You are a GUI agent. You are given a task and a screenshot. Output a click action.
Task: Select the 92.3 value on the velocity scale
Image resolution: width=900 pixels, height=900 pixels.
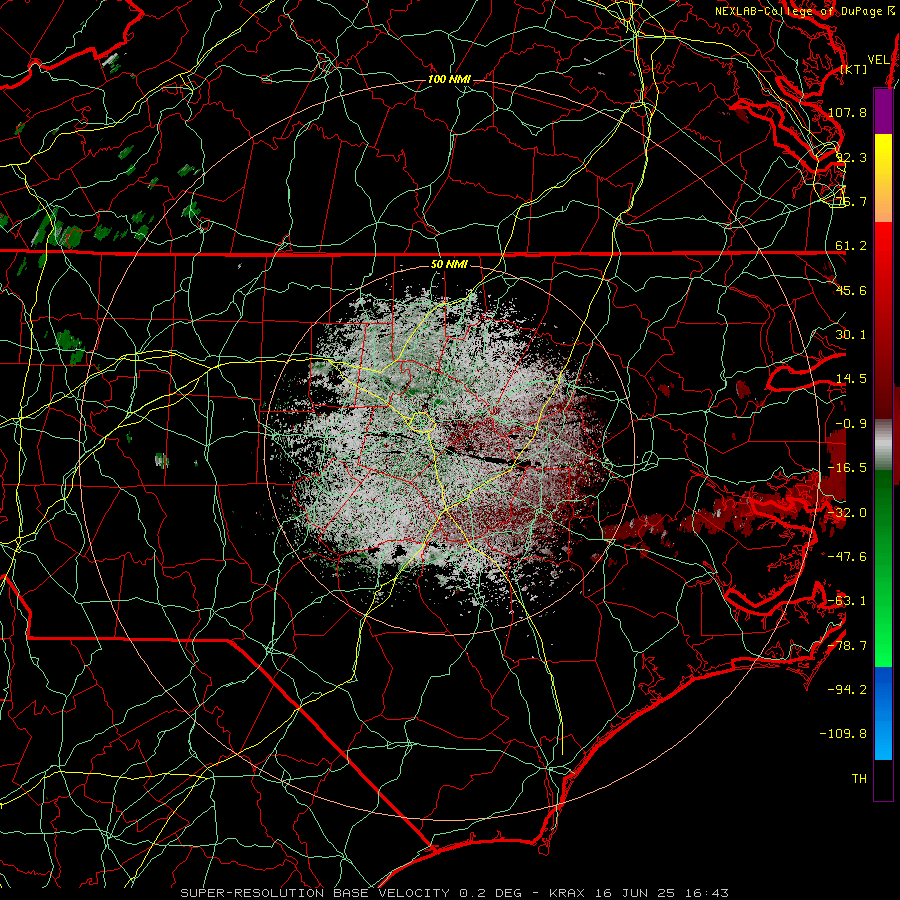pos(851,157)
